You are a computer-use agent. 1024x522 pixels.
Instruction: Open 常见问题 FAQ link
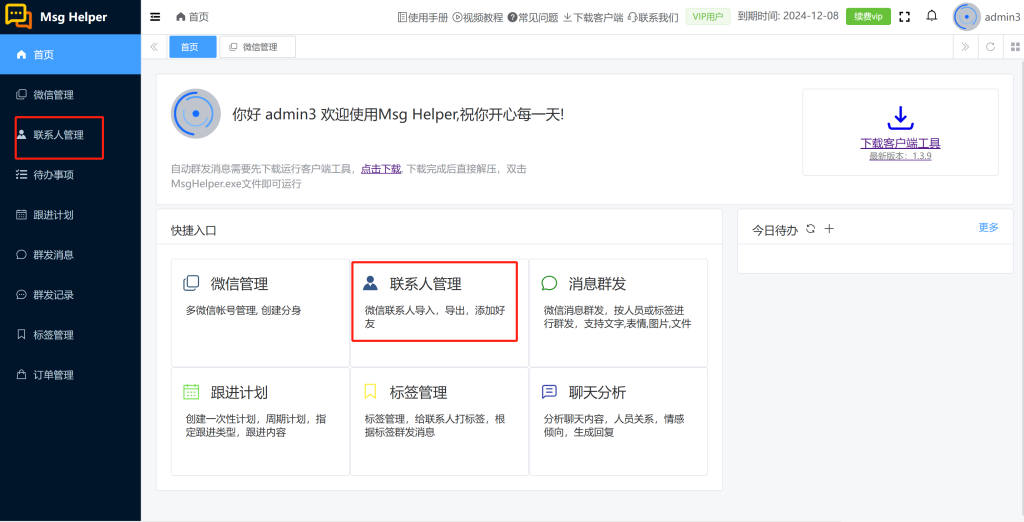pos(533,18)
